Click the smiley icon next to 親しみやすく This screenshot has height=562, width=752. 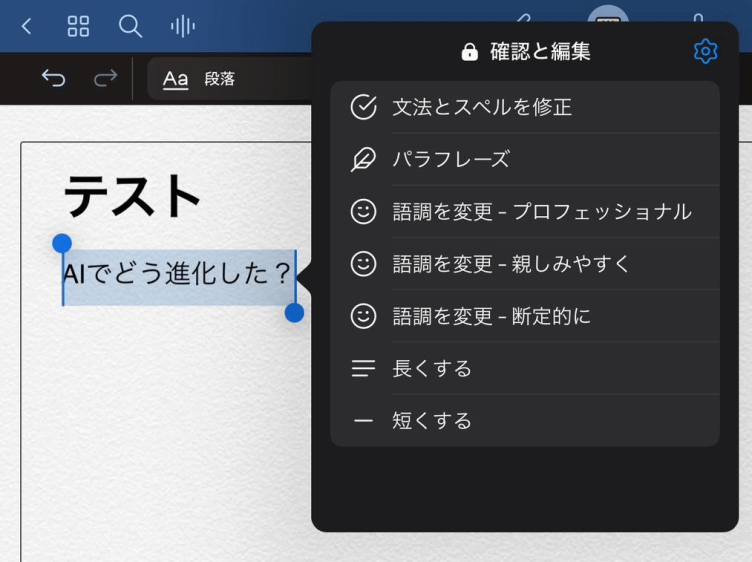[x=364, y=264]
